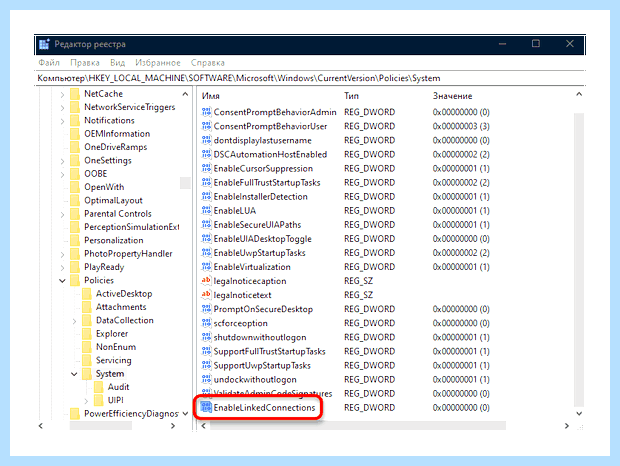
Task: Click the NetCache folder icon
Action: (x=75, y=94)
